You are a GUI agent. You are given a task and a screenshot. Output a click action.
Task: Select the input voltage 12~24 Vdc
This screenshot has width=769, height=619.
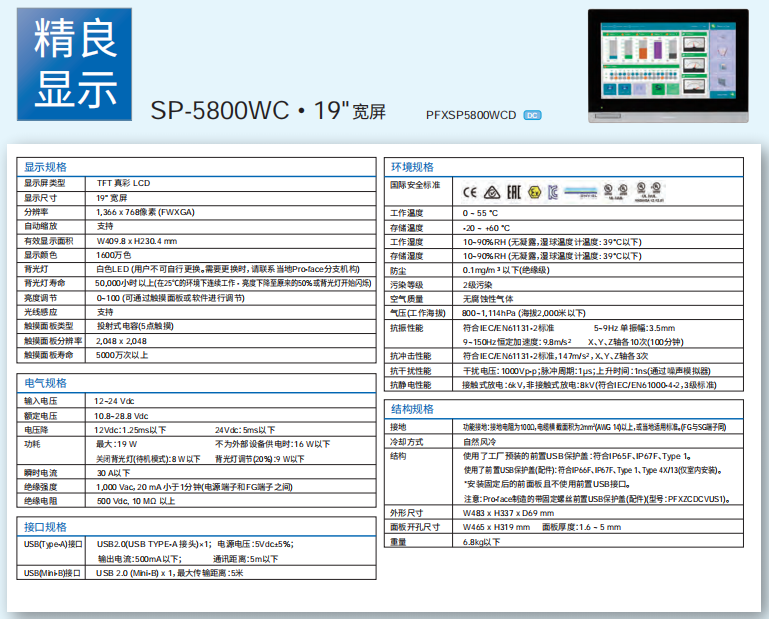click(x=114, y=401)
